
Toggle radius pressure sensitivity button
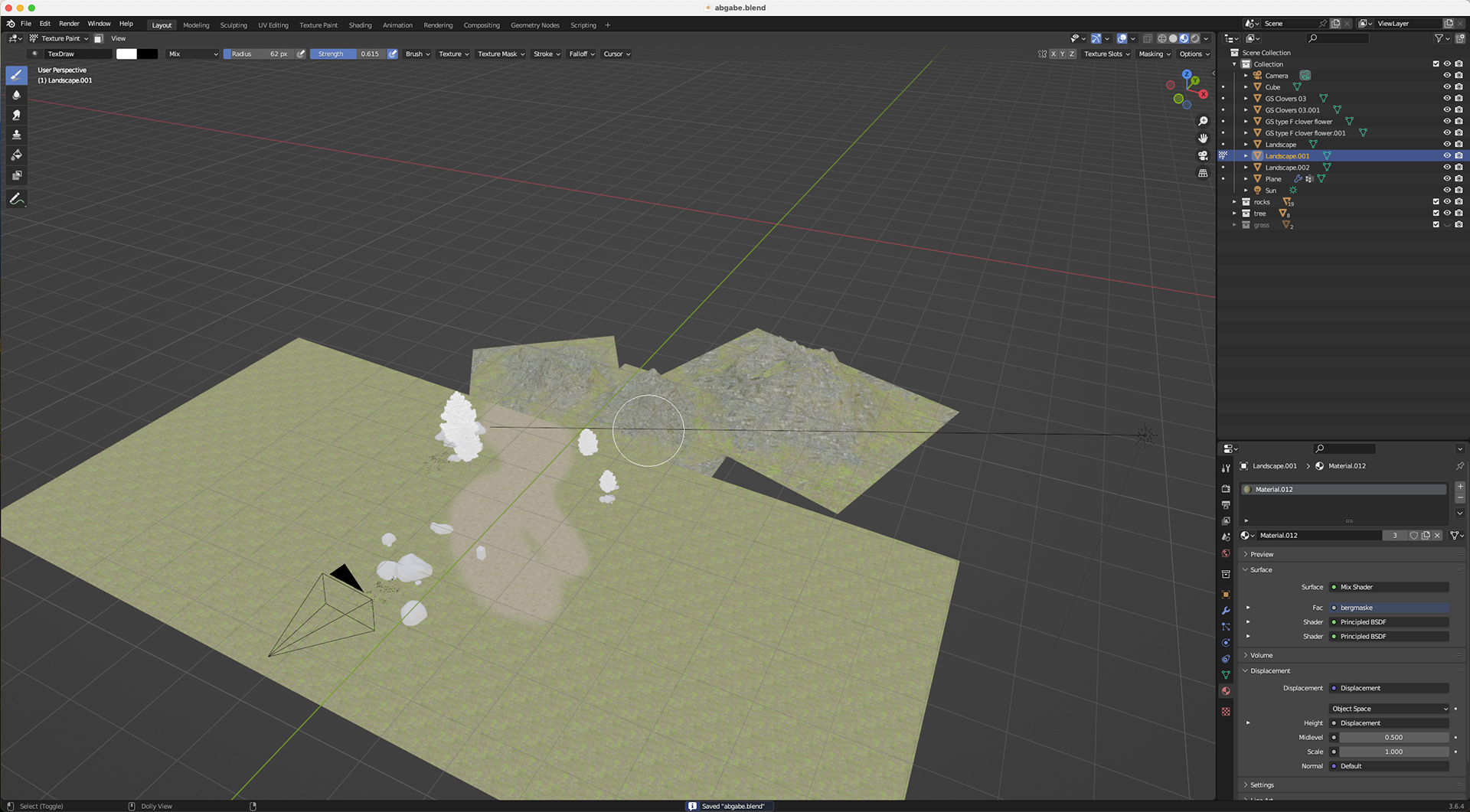301,54
